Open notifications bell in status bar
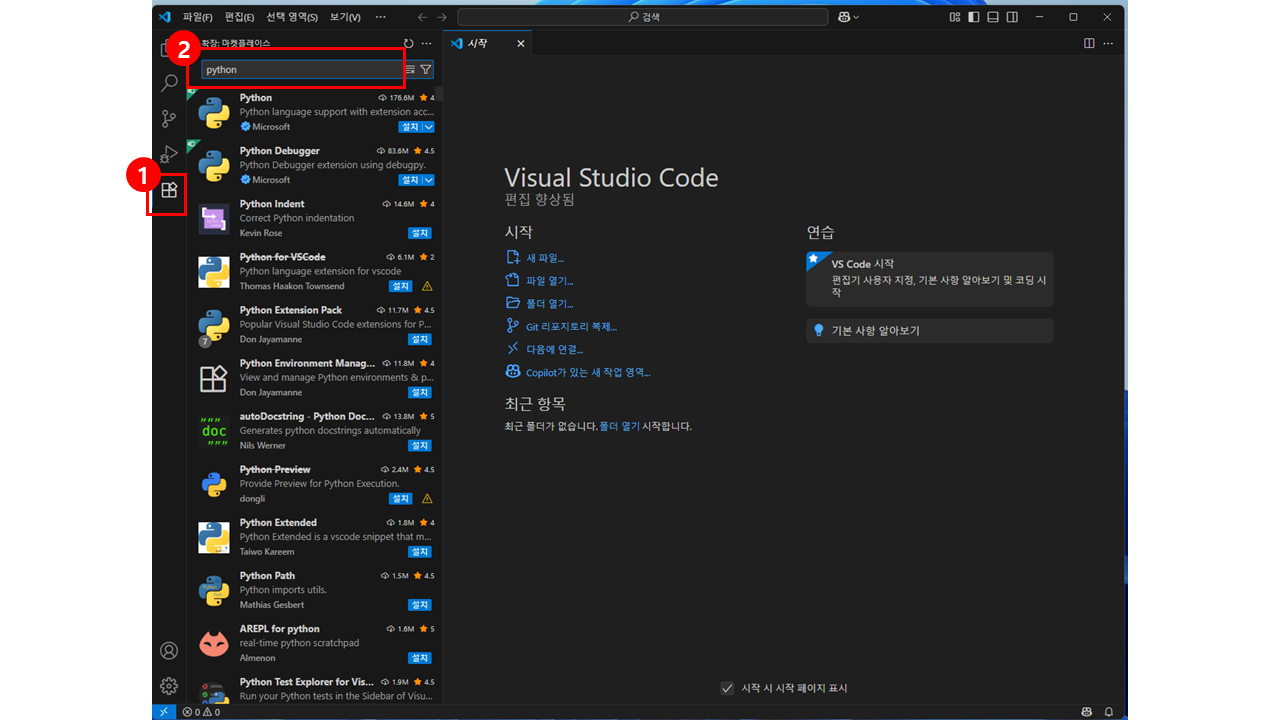Image resolution: width=1280 pixels, height=720 pixels. (x=1108, y=712)
